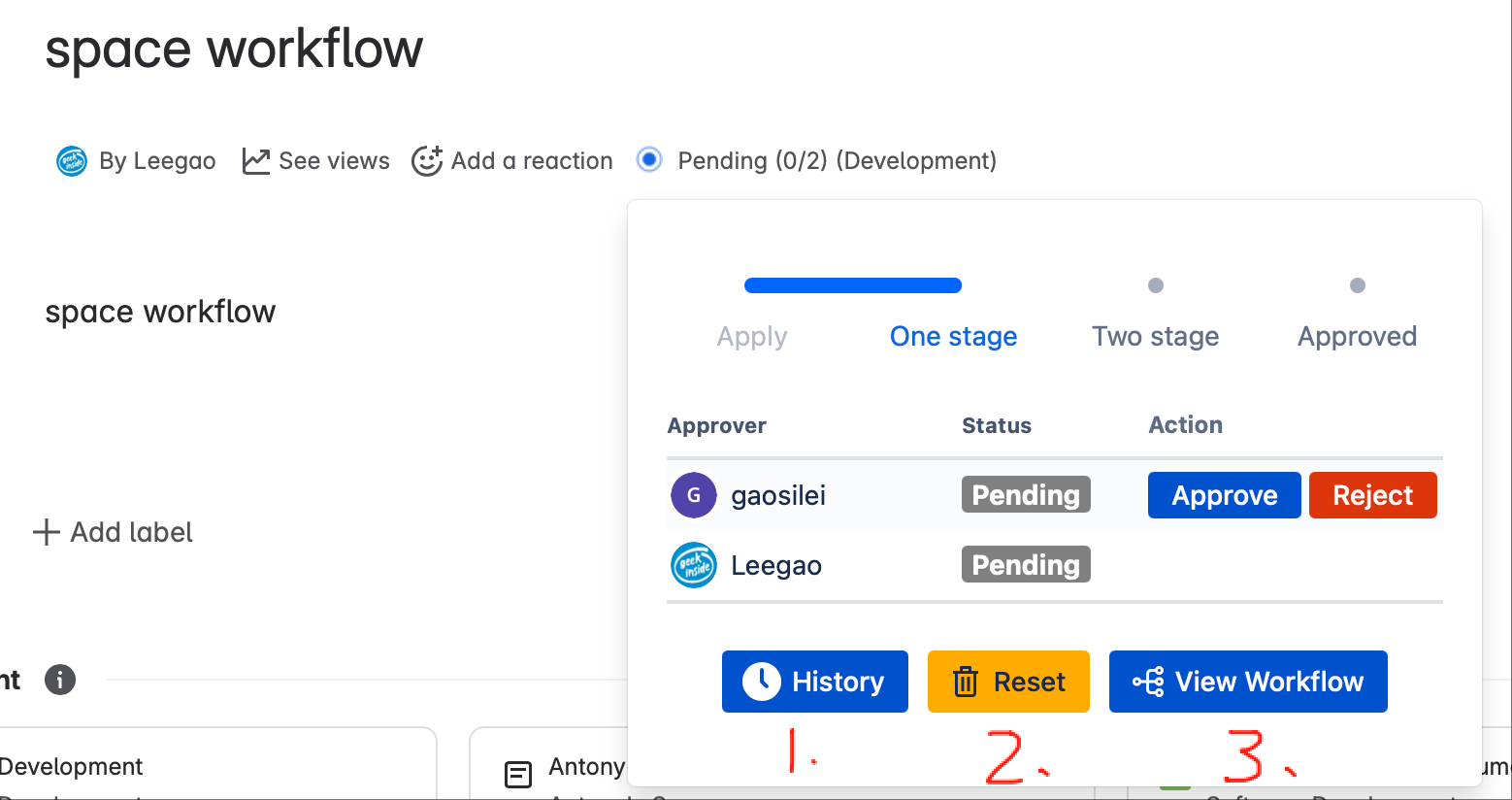
Task: Reset the workflow approval
Action: coord(1008,682)
